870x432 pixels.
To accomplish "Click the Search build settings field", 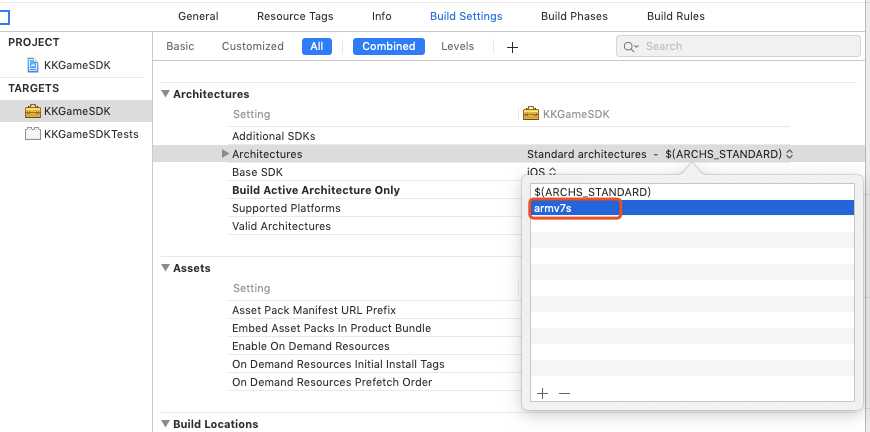I will 739,47.
